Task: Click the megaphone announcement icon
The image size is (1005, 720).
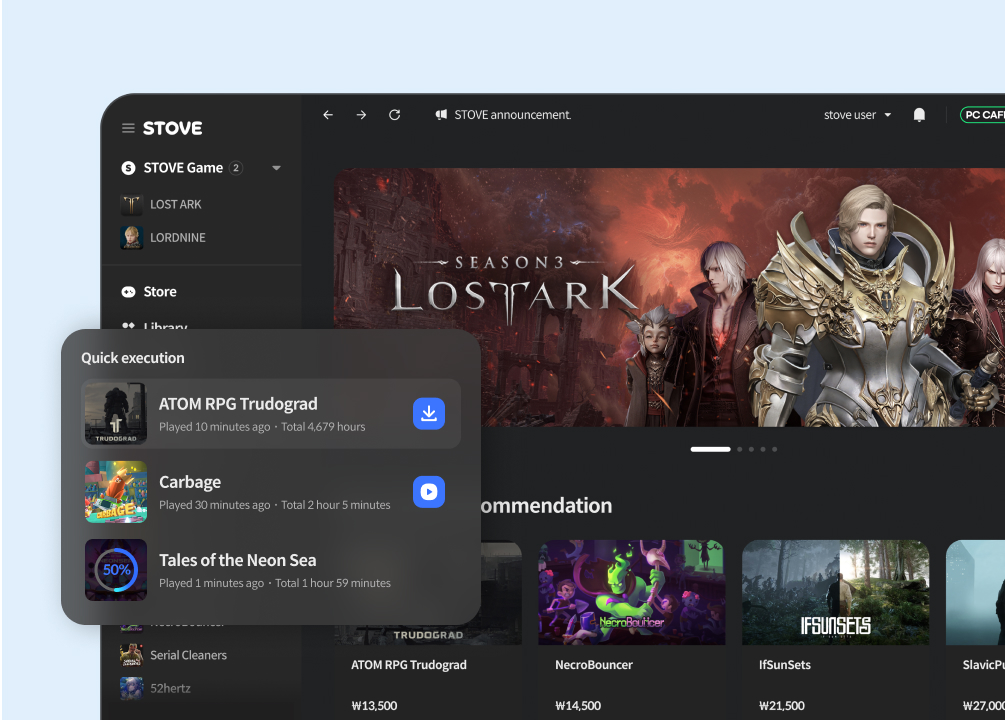Action: (x=441, y=115)
